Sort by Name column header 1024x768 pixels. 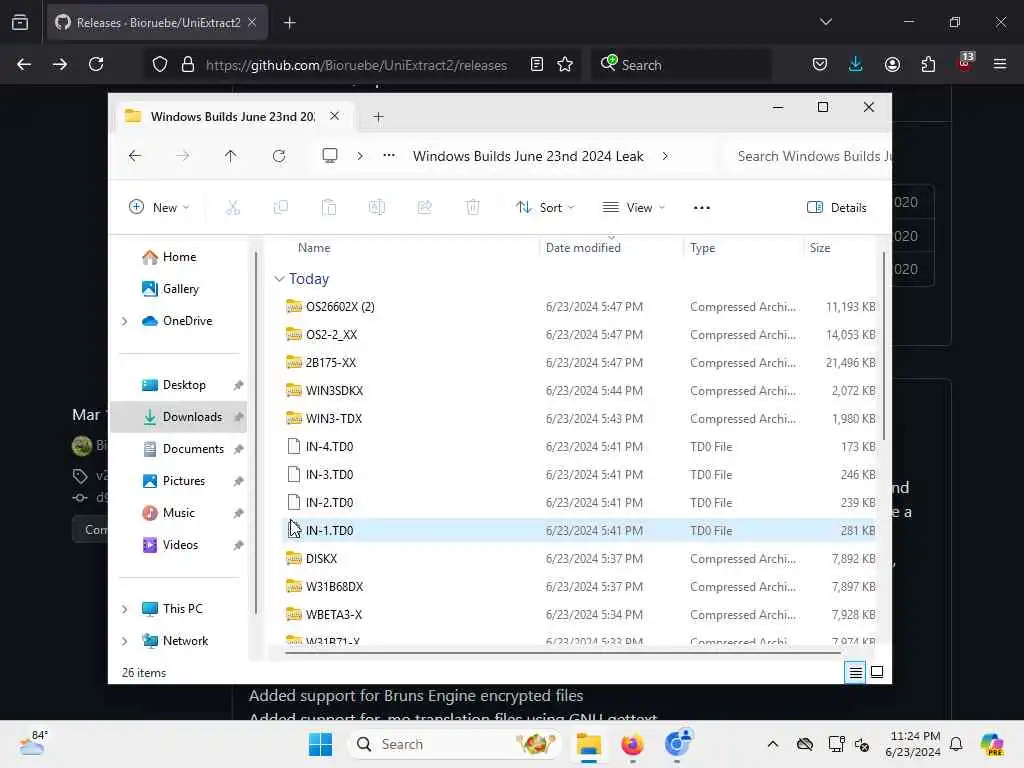click(313, 248)
